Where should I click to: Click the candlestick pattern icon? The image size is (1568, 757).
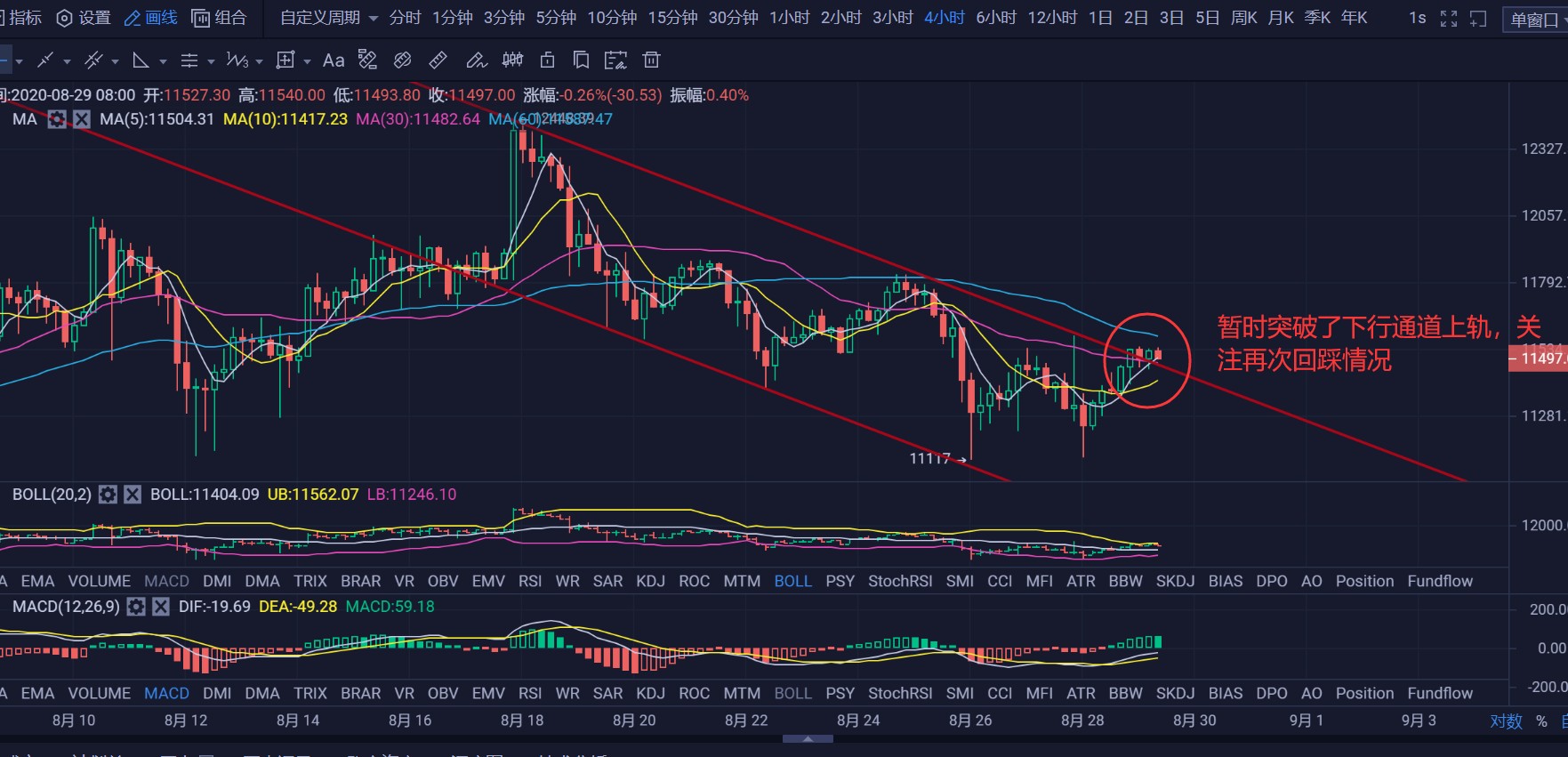pyautogui.click(x=513, y=60)
